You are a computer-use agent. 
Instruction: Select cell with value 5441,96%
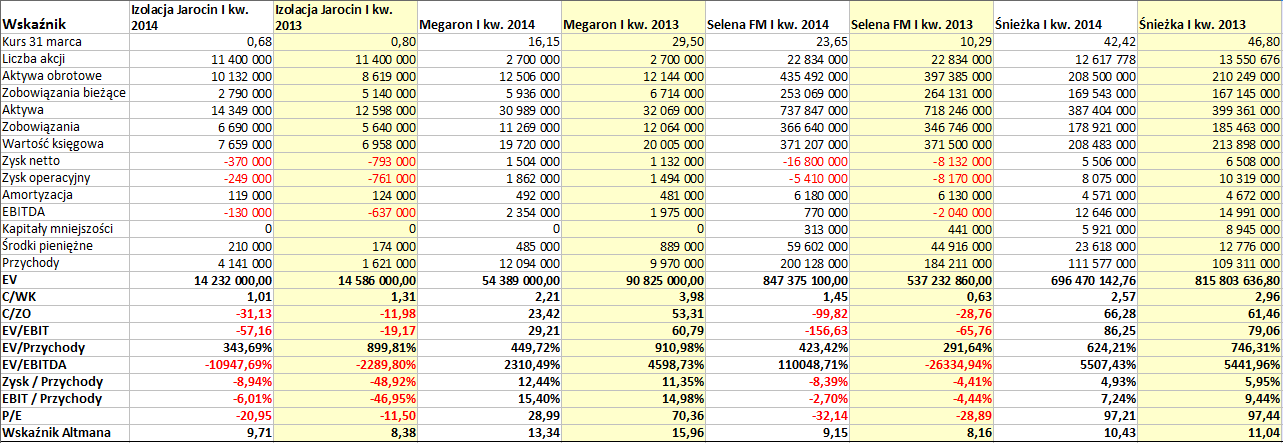(1209, 365)
